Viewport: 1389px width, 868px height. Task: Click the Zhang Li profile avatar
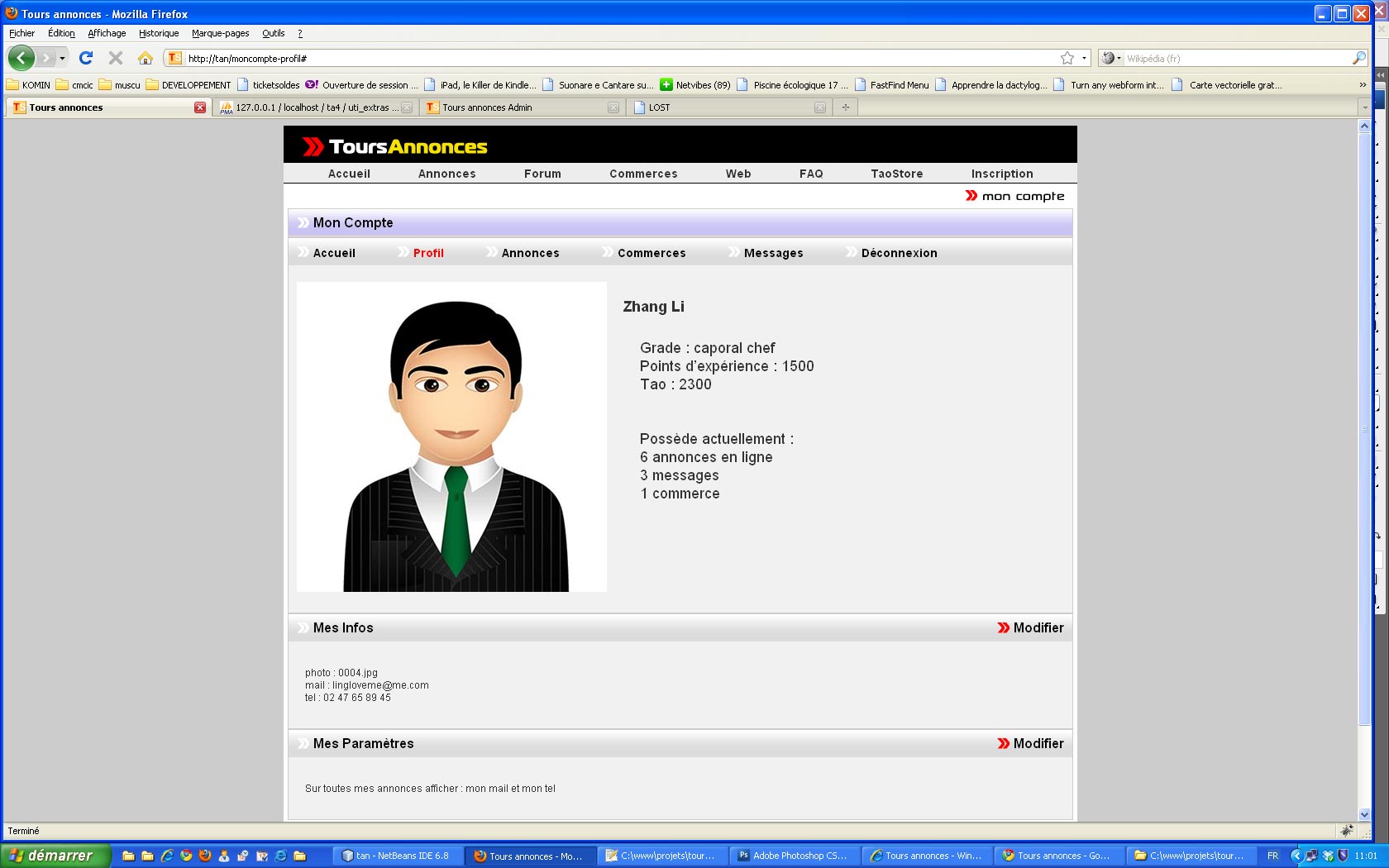451,436
